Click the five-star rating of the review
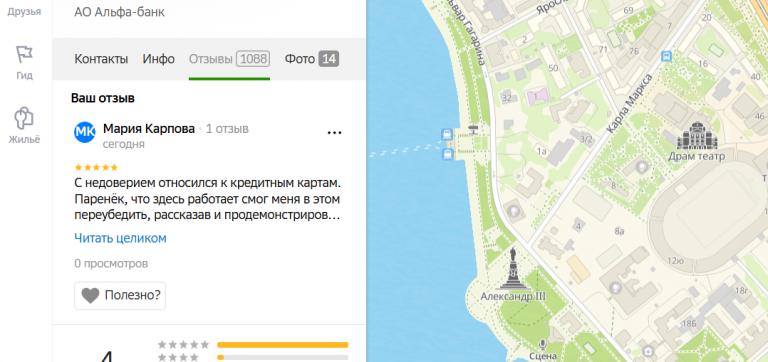Viewport: 768px width, 362px height. 96,168
